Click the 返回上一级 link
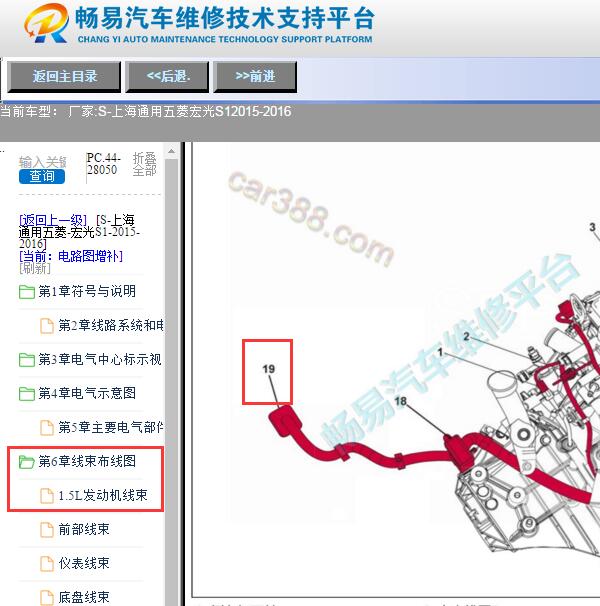Image resolution: width=600 pixels, height=606 pixels. (x=53, y=220)
